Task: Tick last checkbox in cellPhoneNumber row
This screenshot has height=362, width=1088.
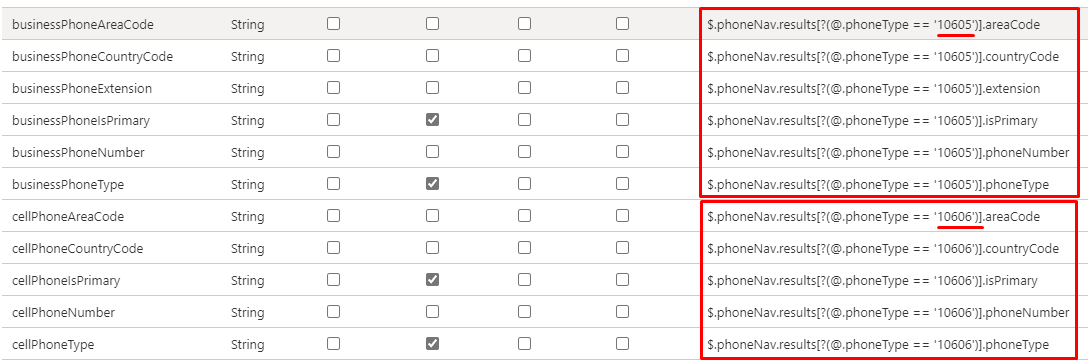Action: click(x=622, y=312)
